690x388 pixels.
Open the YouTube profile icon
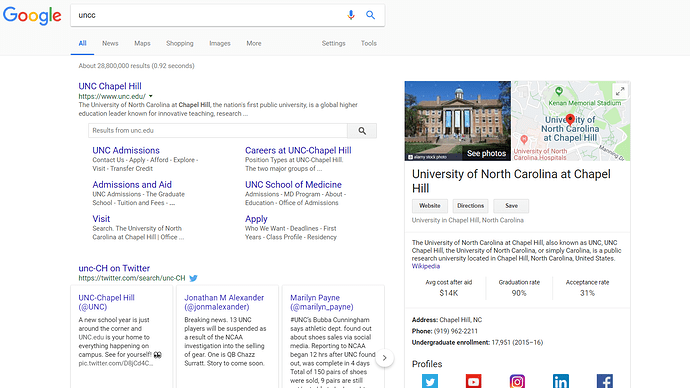point(473,381)
